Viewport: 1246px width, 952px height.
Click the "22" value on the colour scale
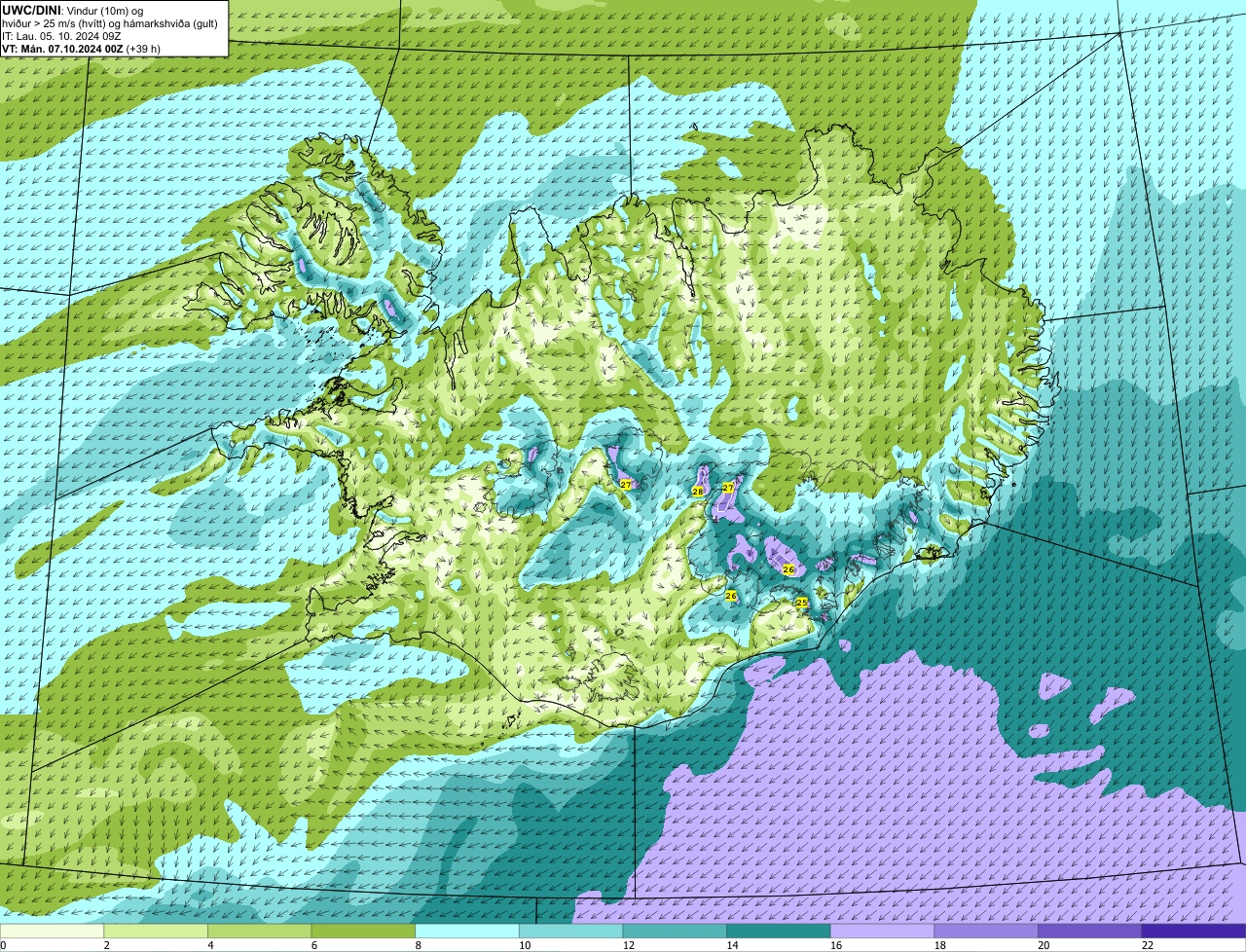[1148, 945]
